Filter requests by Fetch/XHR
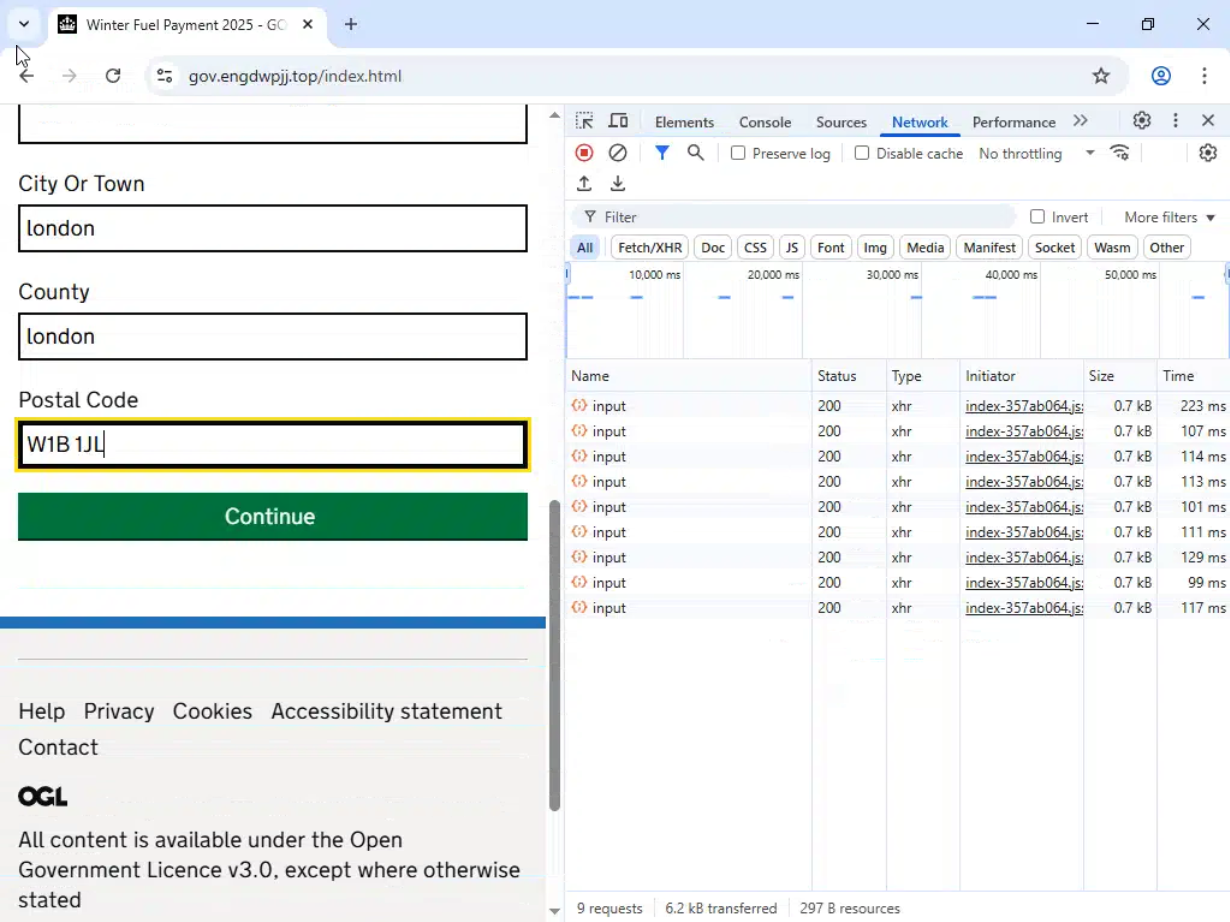The height and width of the screenshot is (922, 1230). pyautogui.click(x=650, y=247)
